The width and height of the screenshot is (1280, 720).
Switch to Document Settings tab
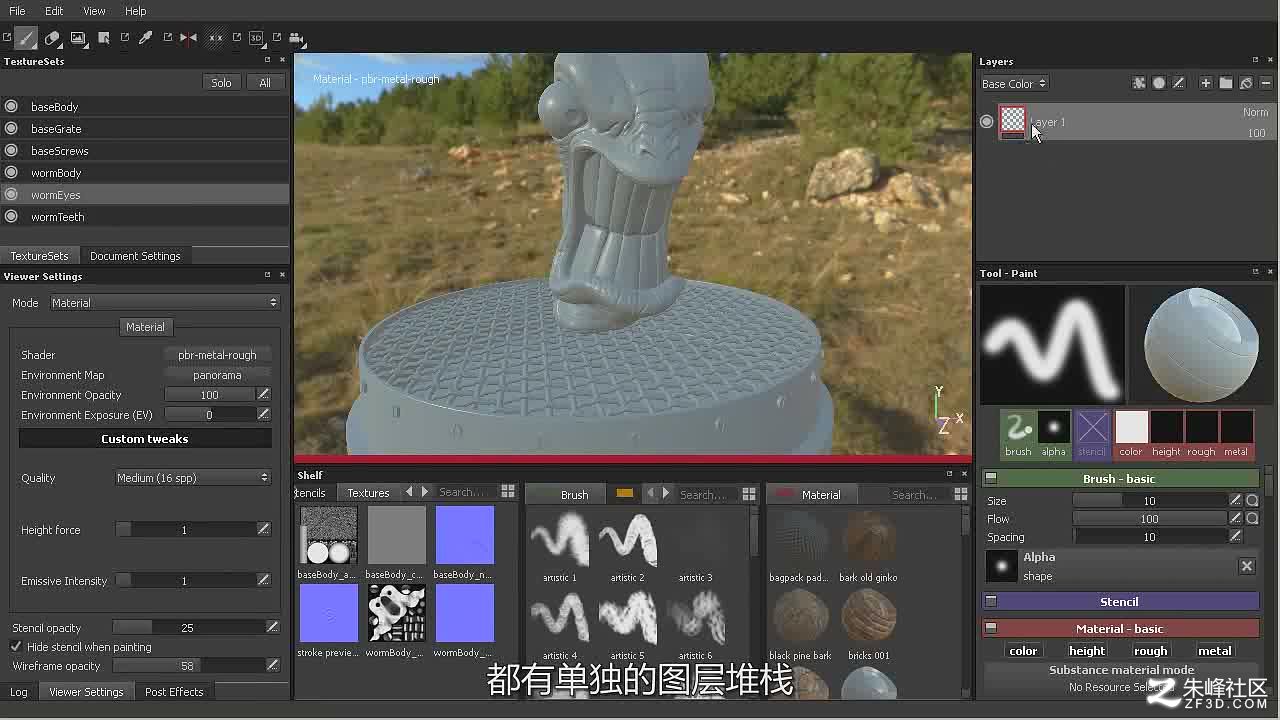coord(135,256)
